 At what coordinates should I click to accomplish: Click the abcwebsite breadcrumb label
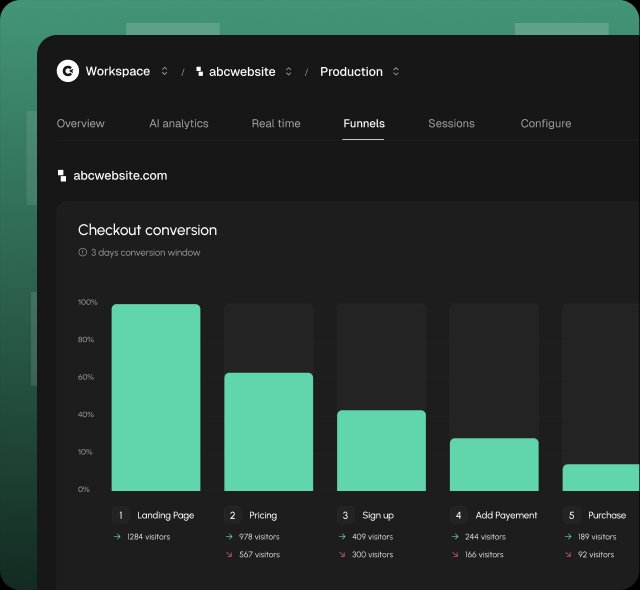pyautogui.click(x=242, y=72)
